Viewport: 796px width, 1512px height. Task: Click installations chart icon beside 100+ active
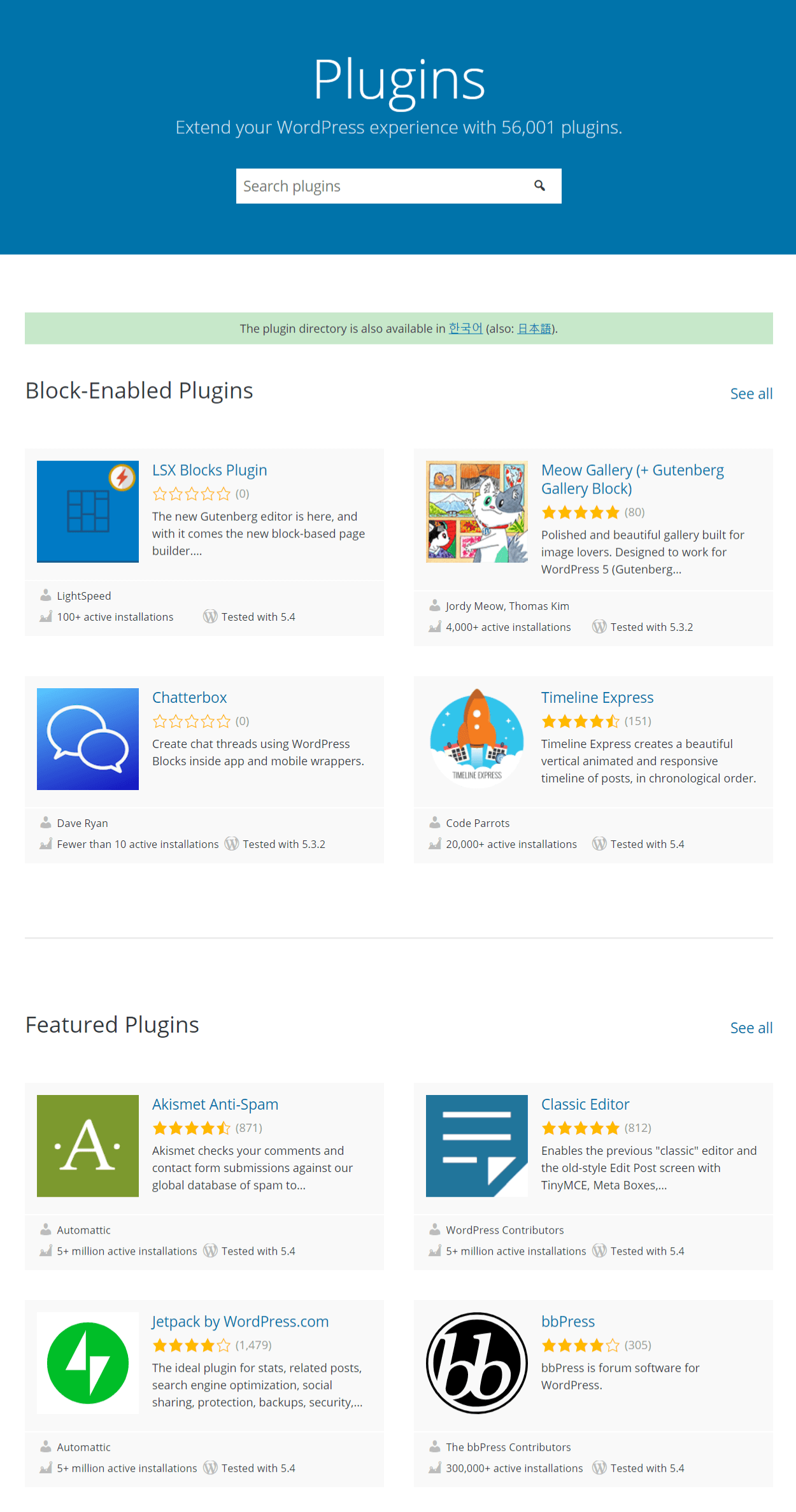[x=45, y=616]
